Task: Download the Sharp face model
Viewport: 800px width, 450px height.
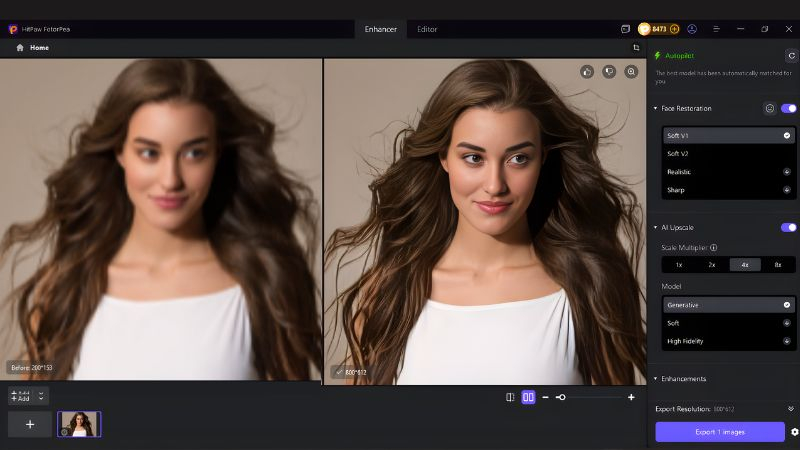Action: [787, 190]
